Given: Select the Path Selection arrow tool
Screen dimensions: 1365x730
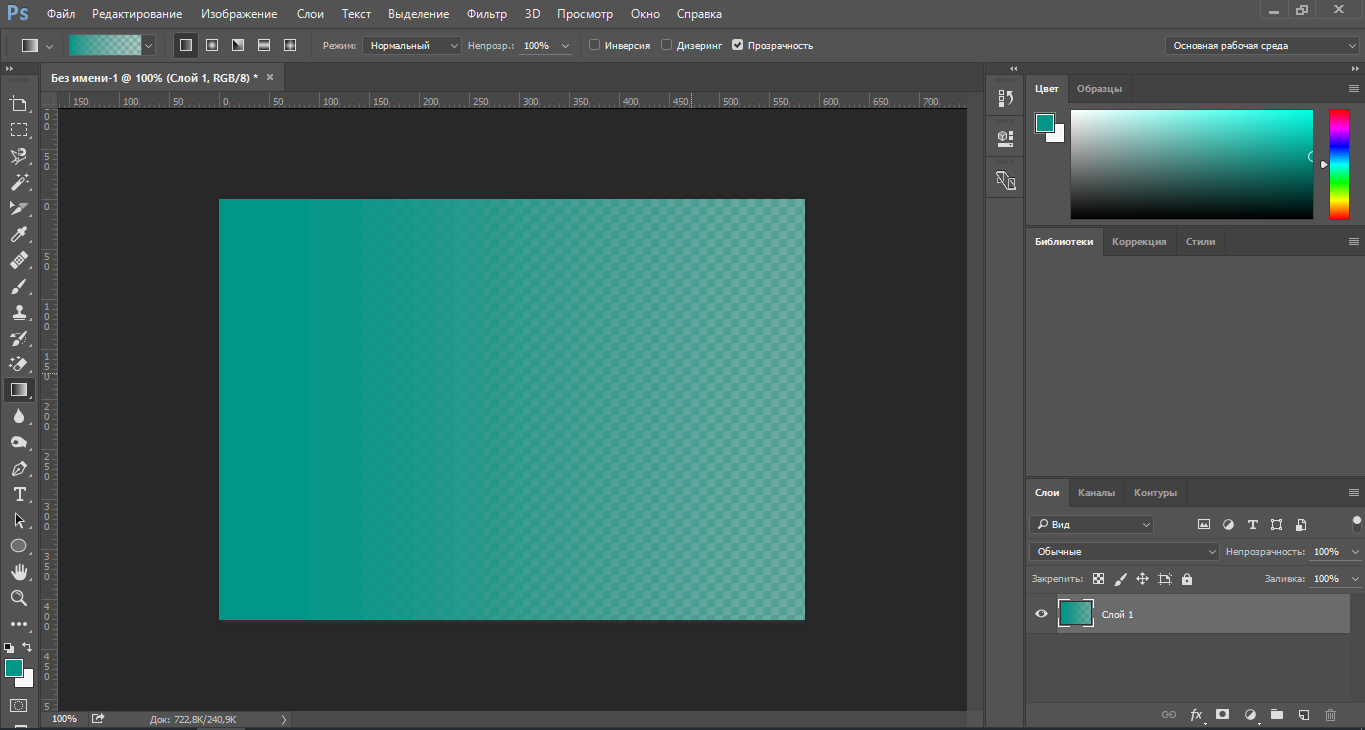Looking at the screenshot, I should (19, 520).
